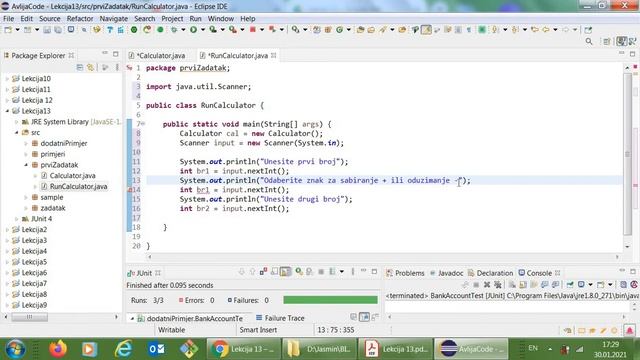
Task: Click the Debug bug icon in toolbar
Action: click(x=174, y=30)
